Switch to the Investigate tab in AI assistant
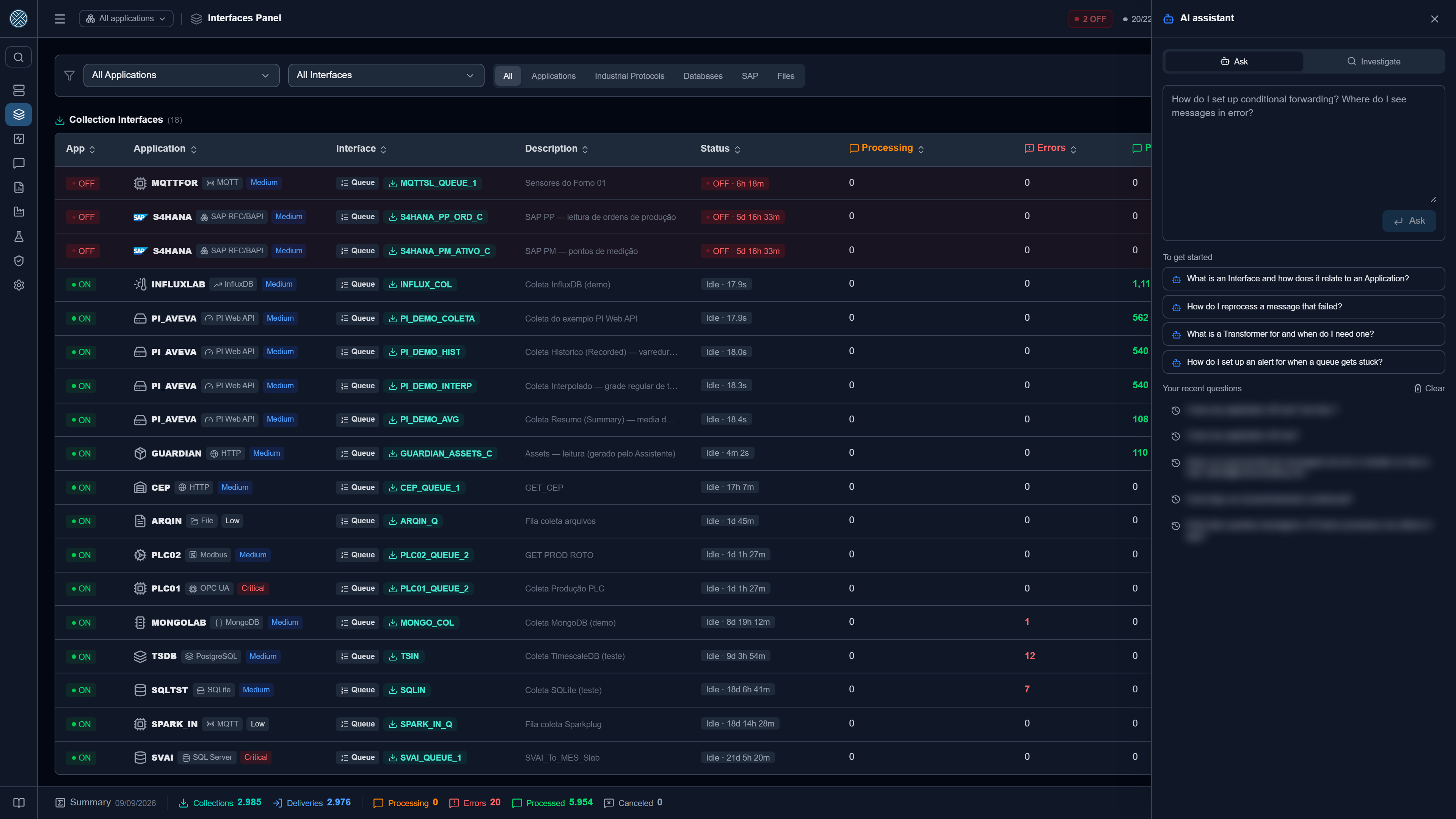The width and height of the screenshot is (1456, 819). pos(1373,61)
